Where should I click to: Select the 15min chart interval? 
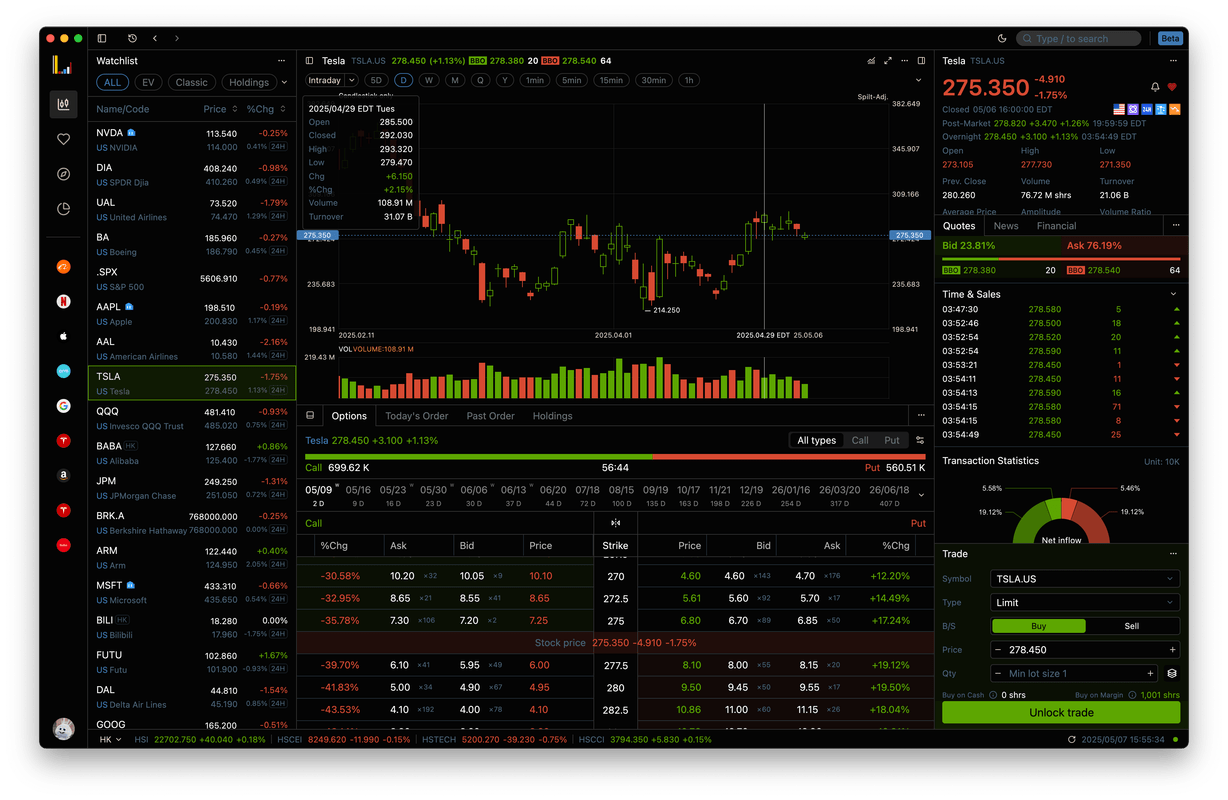click(611, 80)
